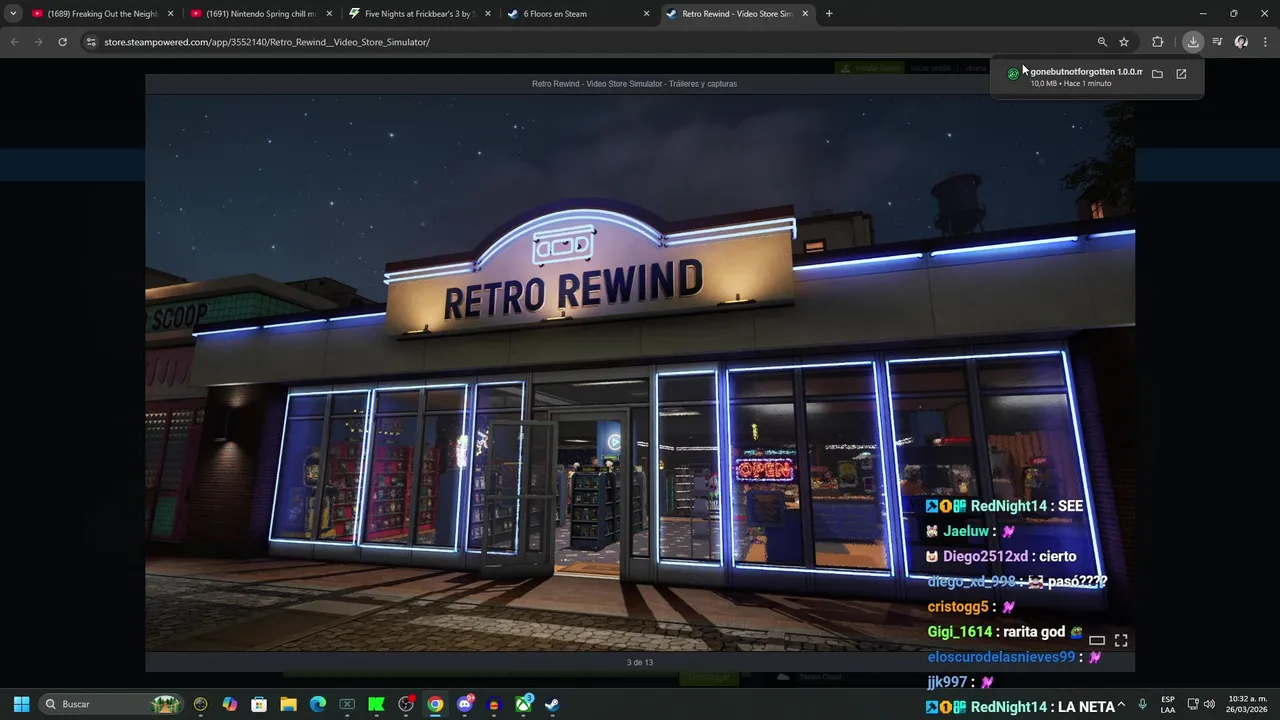Open Chrome extensions puzzle icon

(x=1158, y=42)
